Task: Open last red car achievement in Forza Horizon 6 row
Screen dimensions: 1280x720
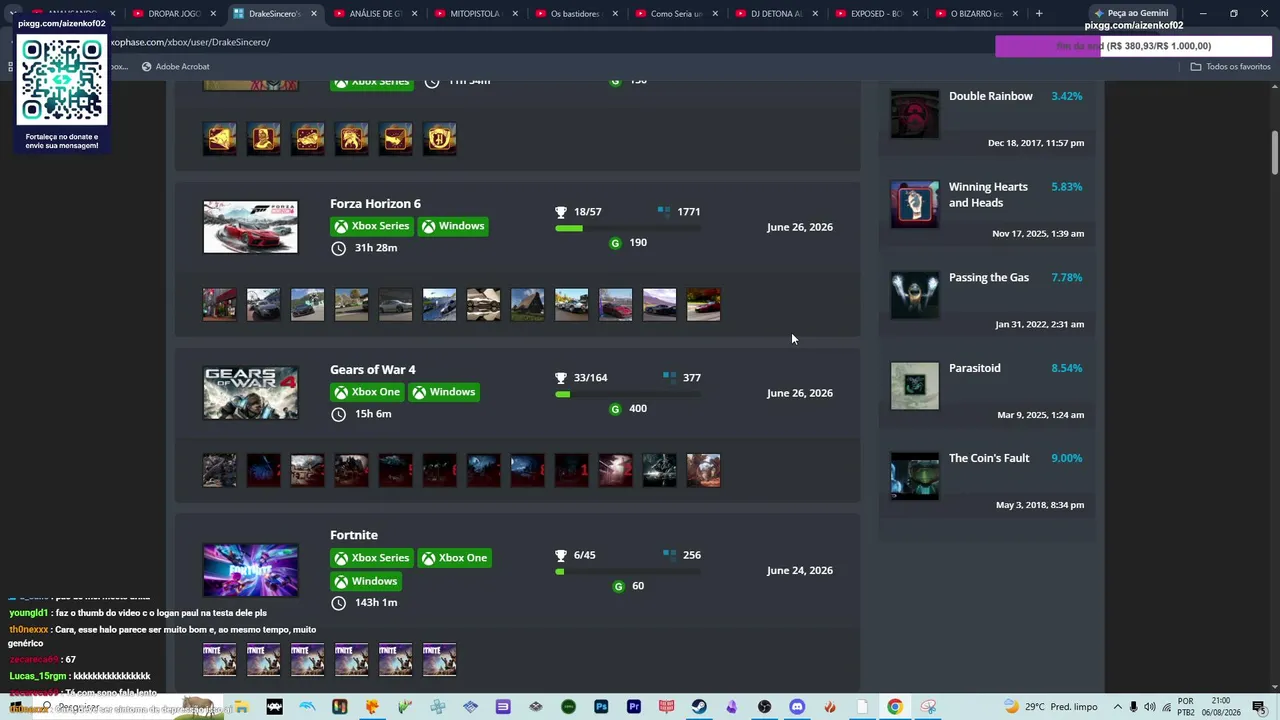Action: (x=703, y=304)
